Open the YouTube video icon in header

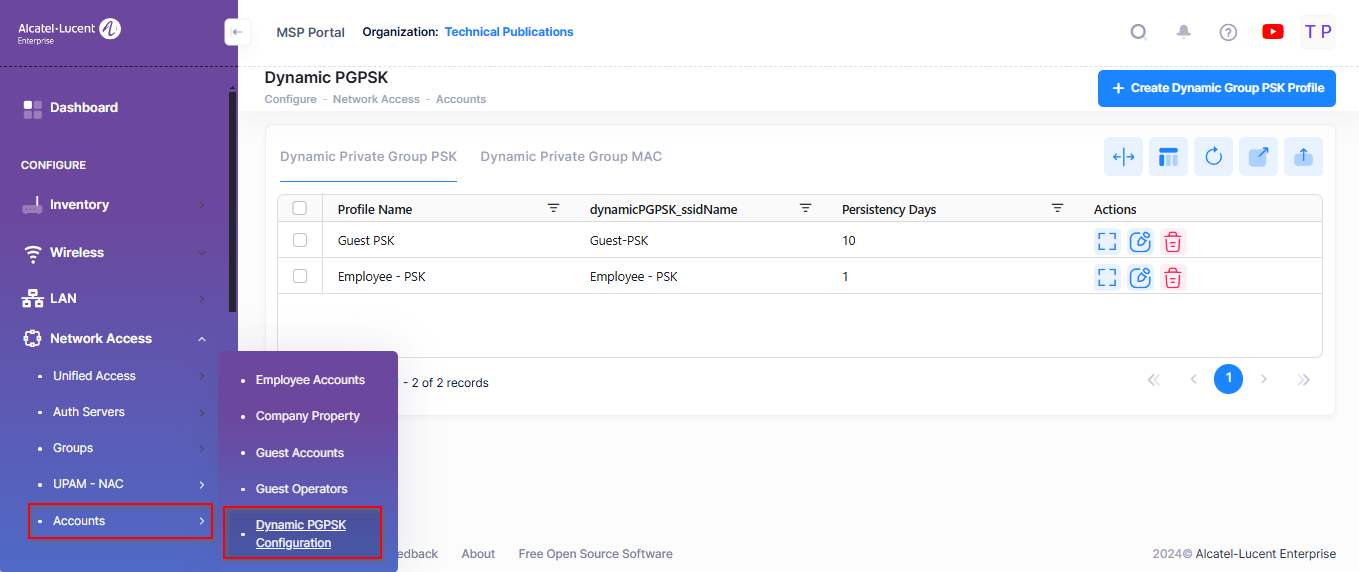pos(1272,32)
